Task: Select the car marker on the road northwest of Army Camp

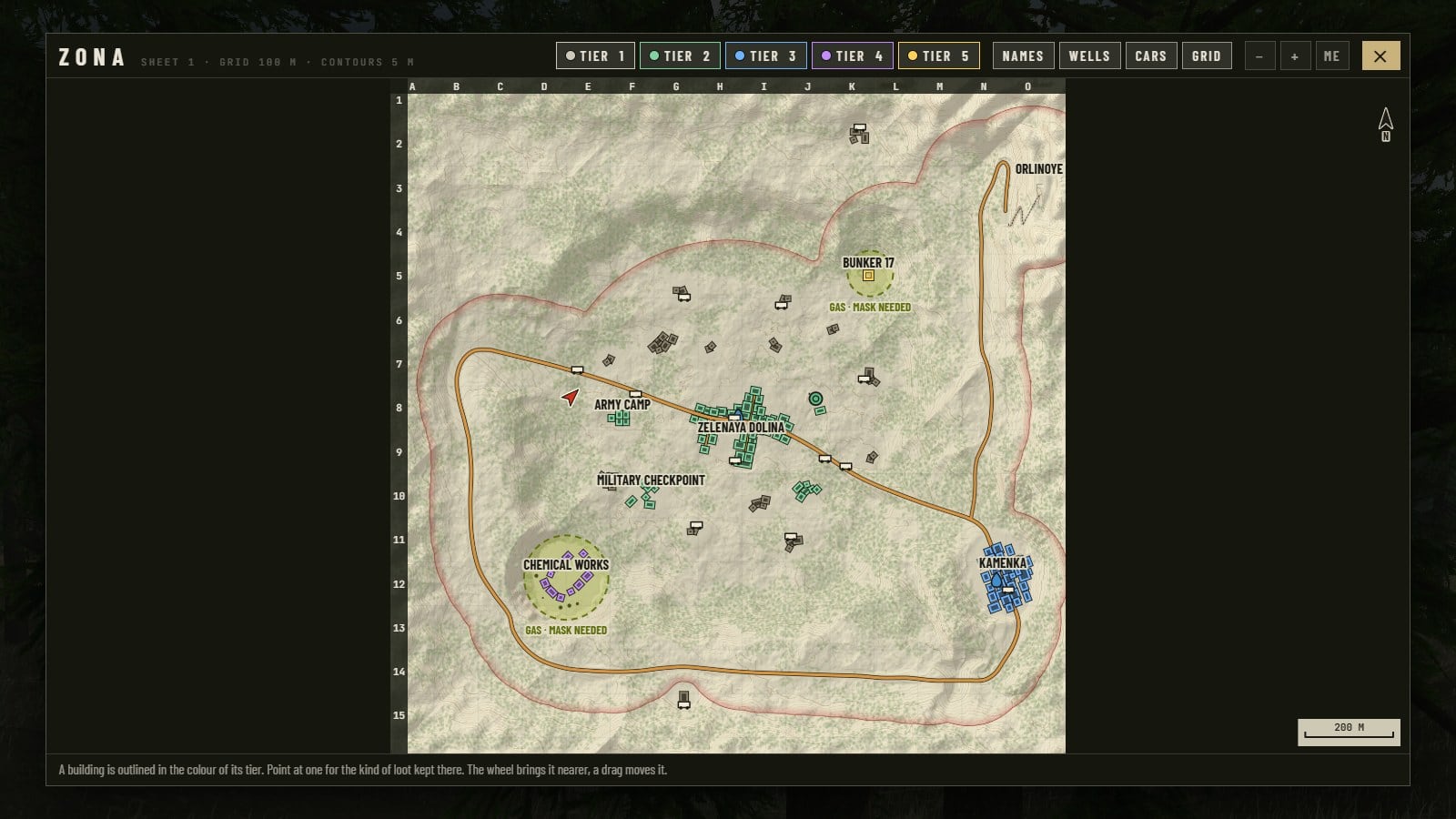Action: (577, 370)
